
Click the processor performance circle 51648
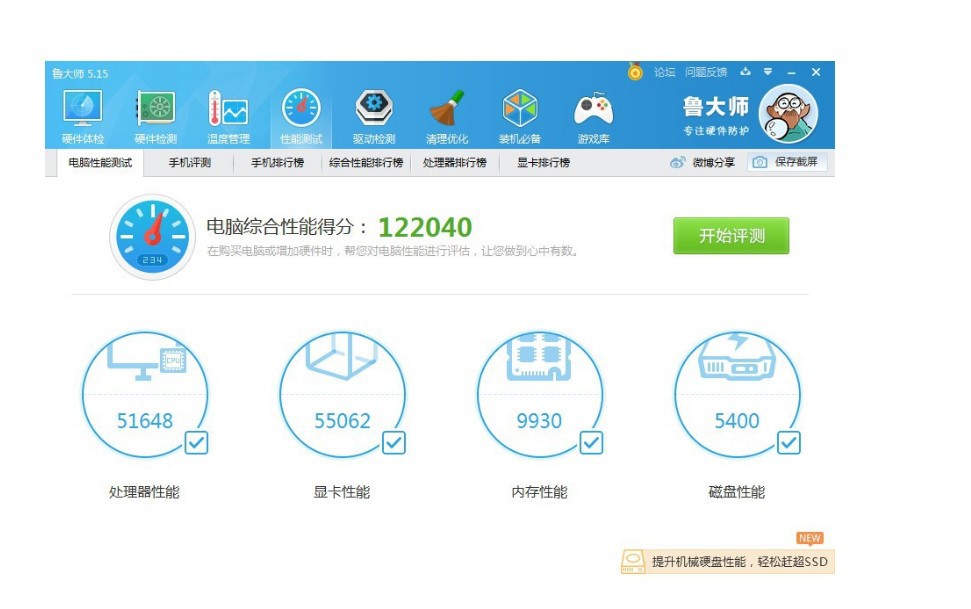click(145, 395)
